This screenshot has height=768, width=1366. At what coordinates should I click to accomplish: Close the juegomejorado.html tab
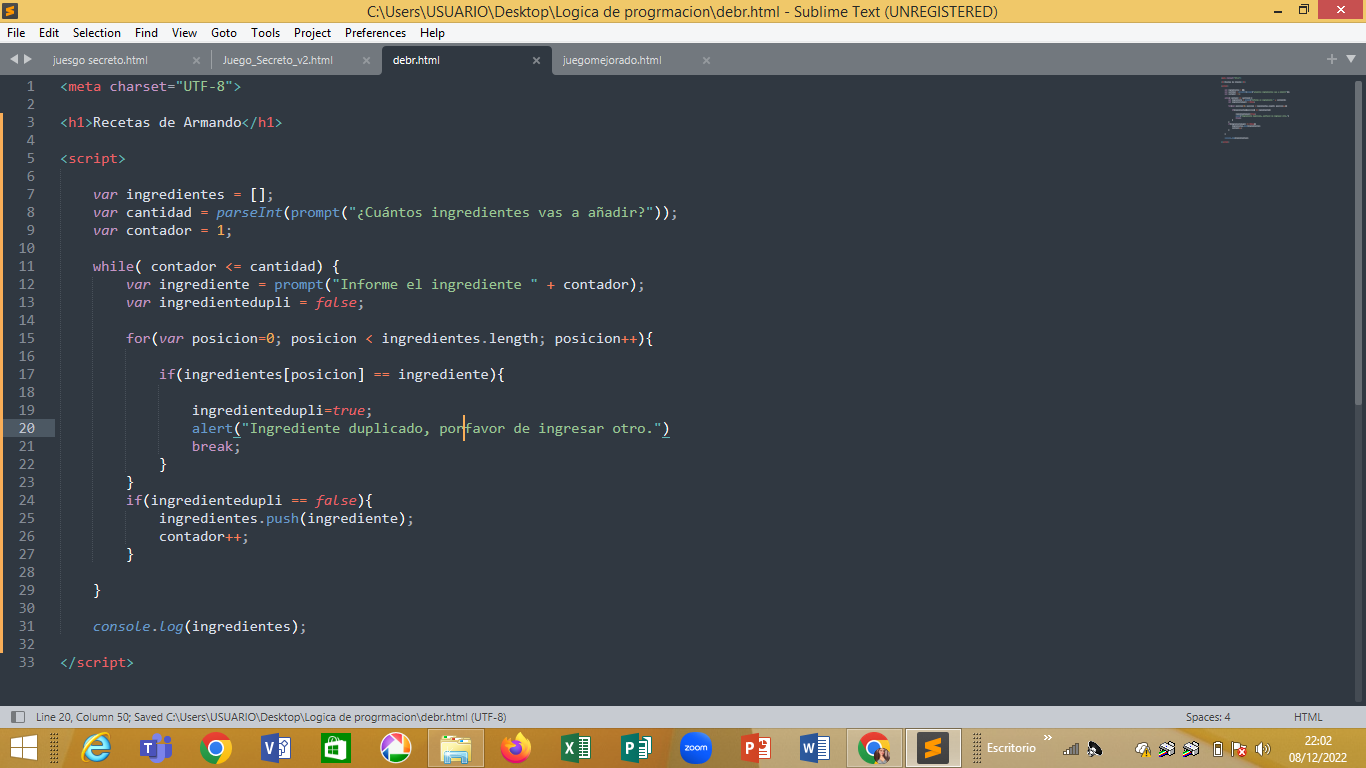coord(706,60)
